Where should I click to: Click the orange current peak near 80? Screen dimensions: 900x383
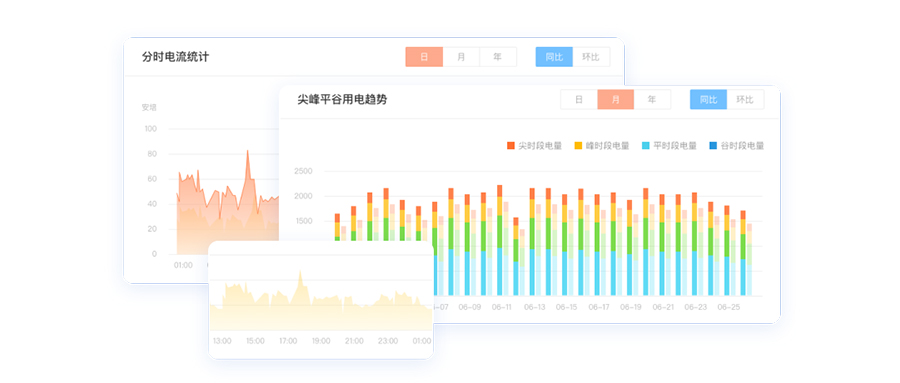coord(247,152)
